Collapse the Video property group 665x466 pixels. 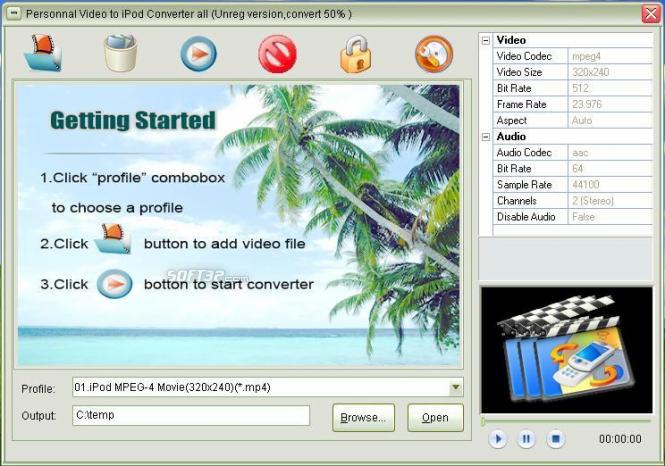pos(486,41)
